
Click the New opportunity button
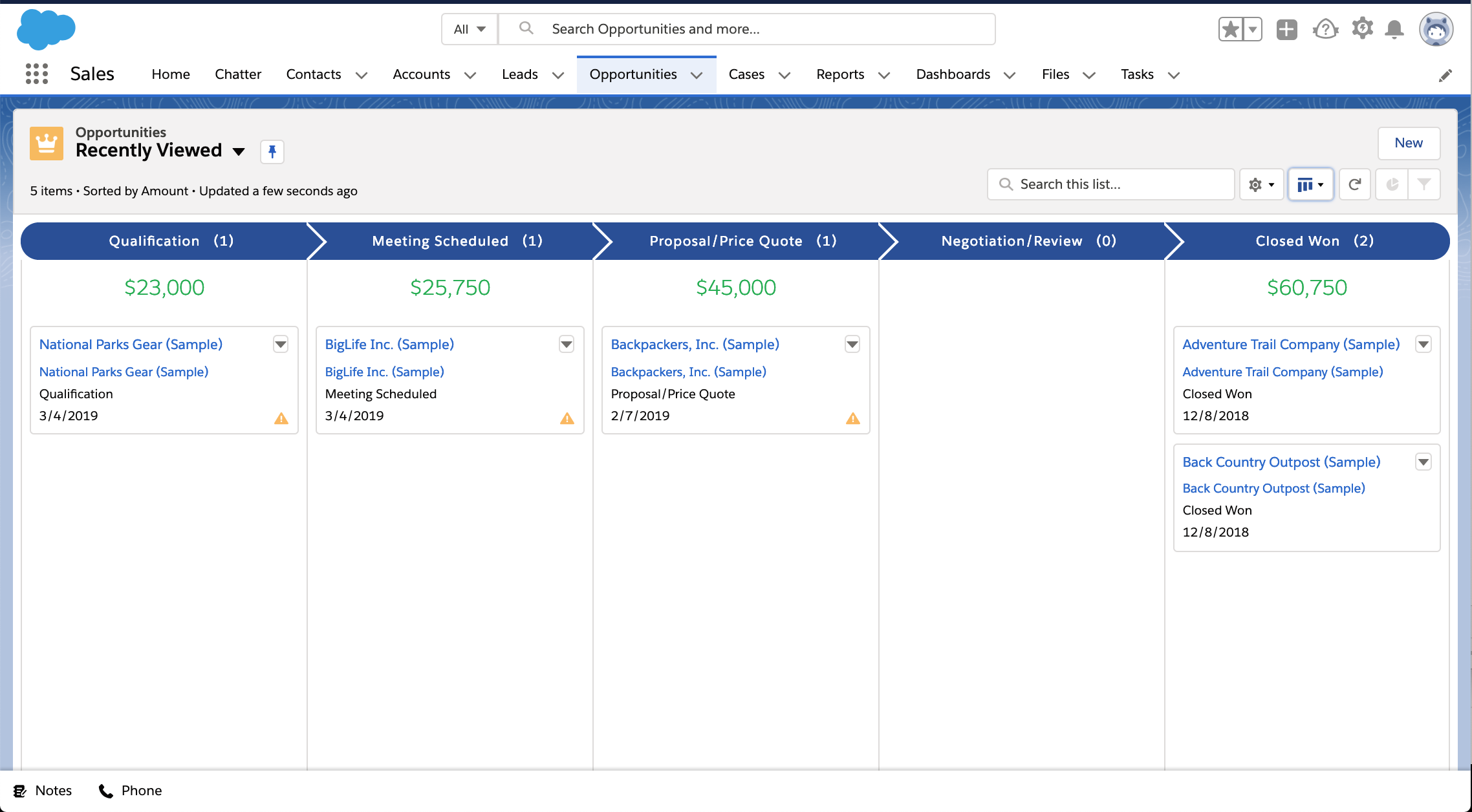click(x=1409, y=143)
